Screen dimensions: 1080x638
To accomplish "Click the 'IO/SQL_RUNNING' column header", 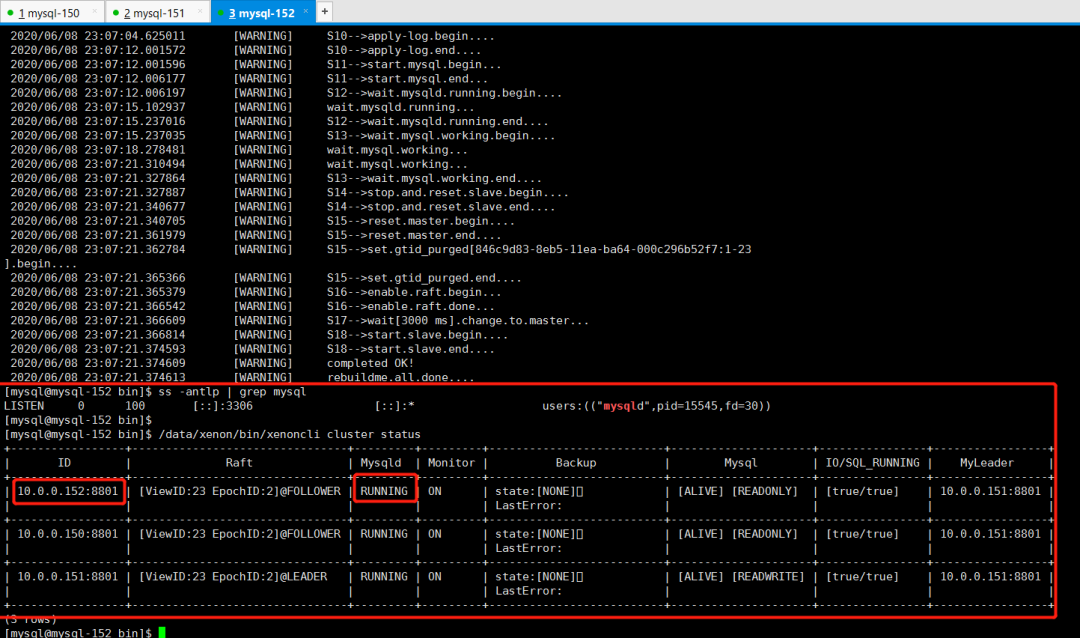I will 873,463.
